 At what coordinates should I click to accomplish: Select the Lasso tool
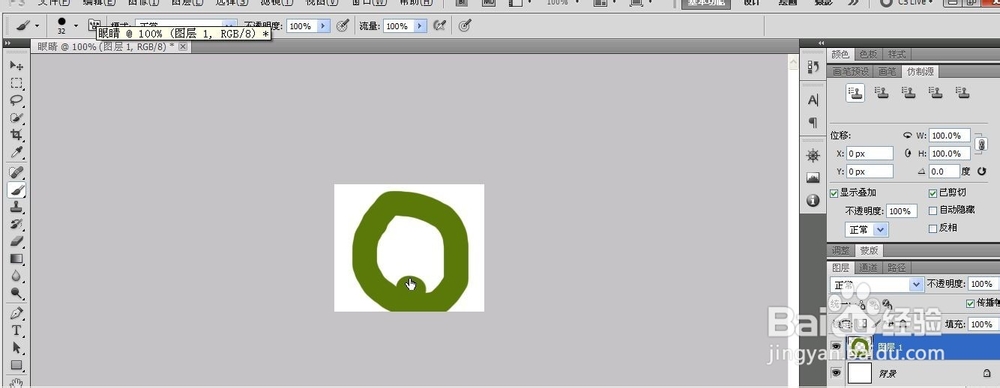(17, 101)
